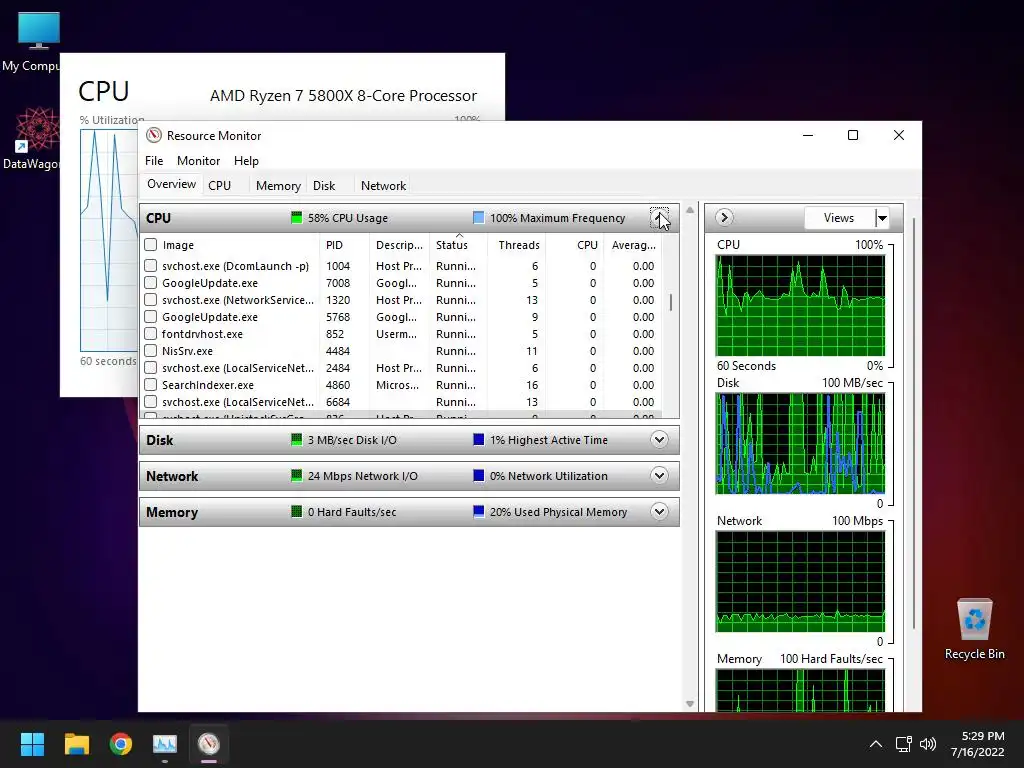Image resolution: width=1024 pixels, height=768 pixels.
Task: Show hidden system tray icons
Action: coord(876,744)
